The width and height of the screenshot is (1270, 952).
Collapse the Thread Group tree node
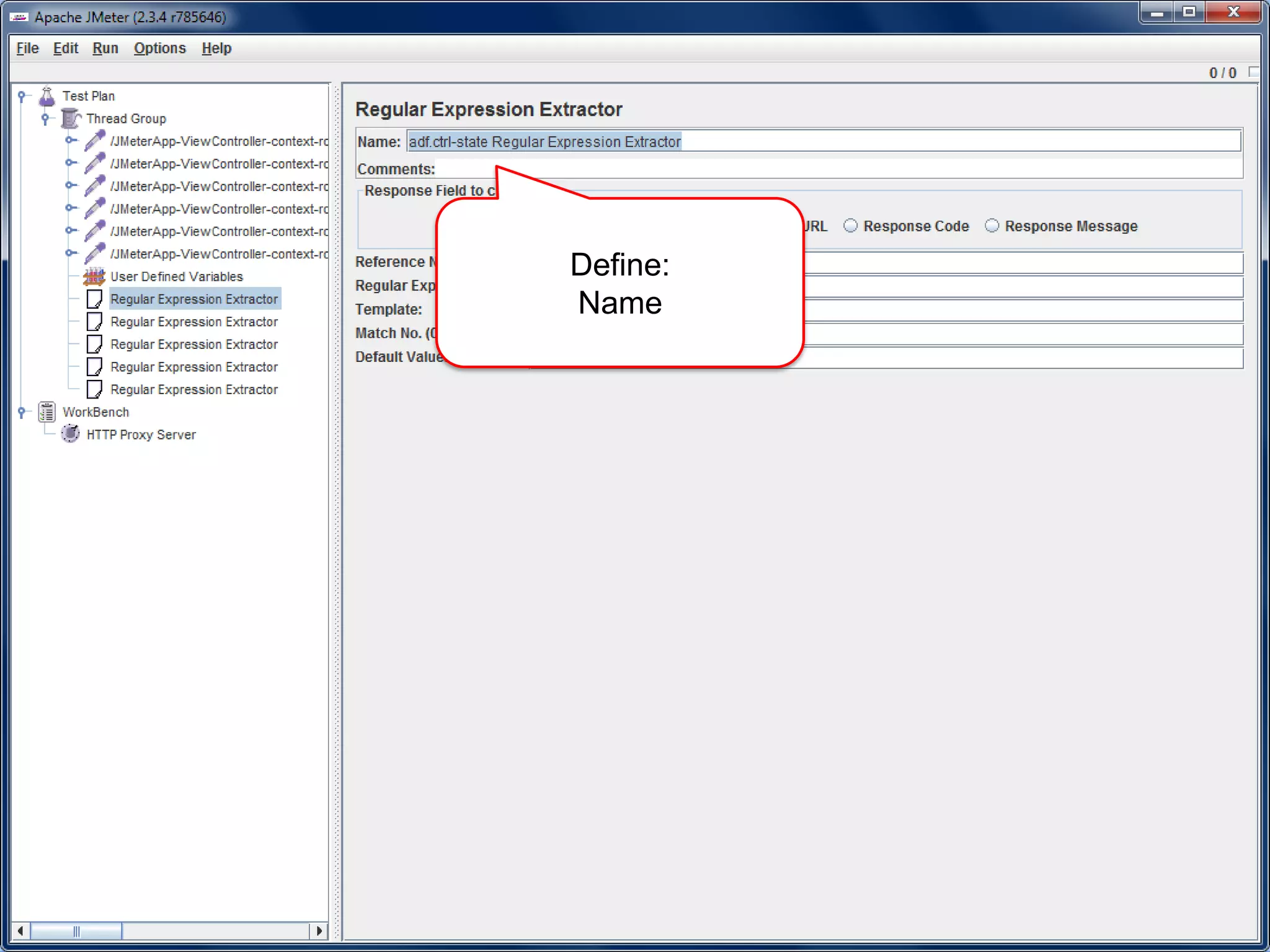coord(45,118)
